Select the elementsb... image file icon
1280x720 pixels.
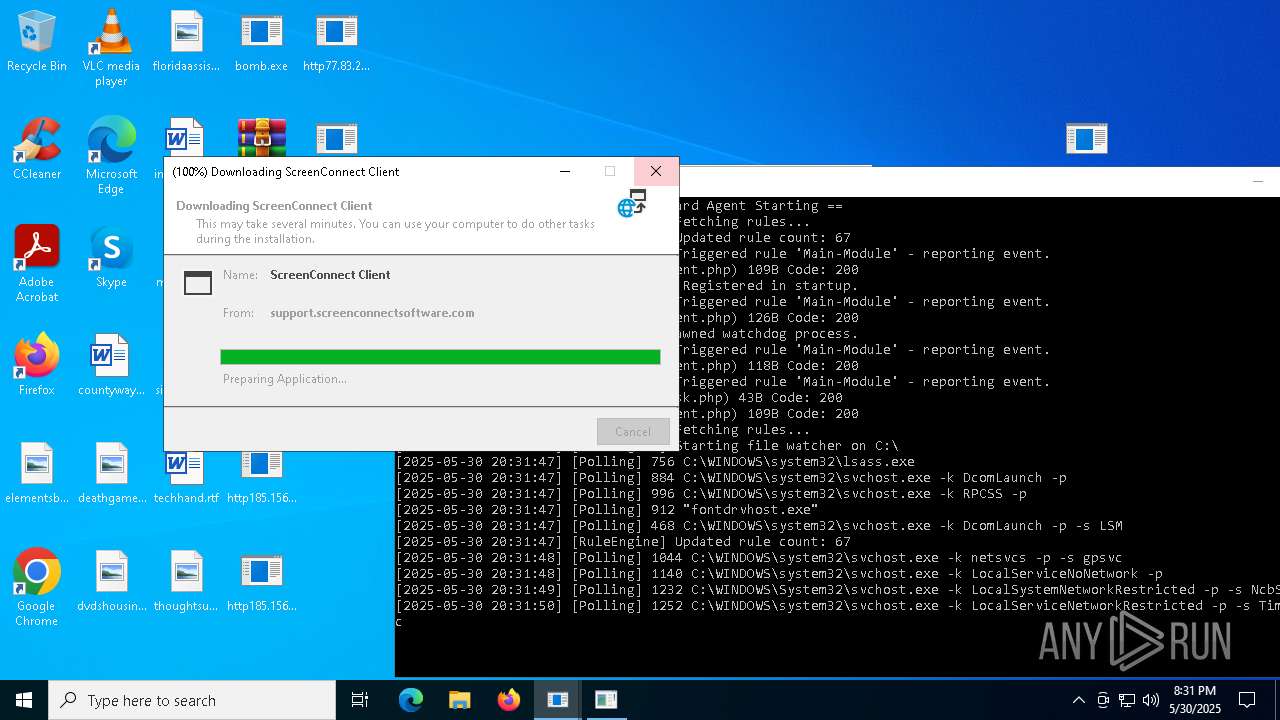[x=37, y=474]
